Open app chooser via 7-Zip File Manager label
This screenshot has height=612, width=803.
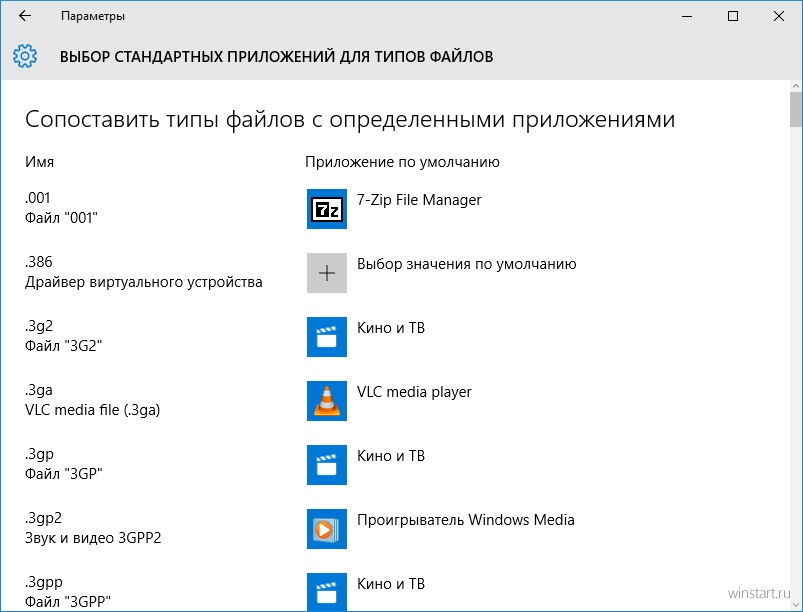[419, 200]
